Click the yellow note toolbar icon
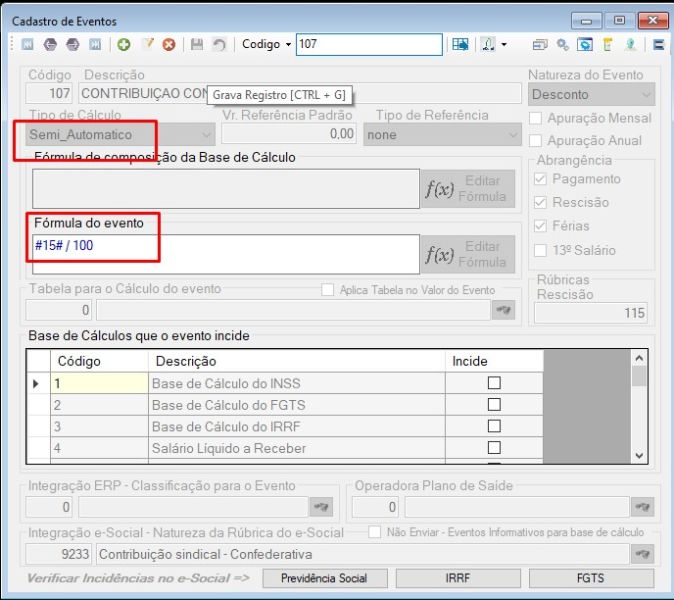This screenshot has height=600, width=674. pyautogui.click(x=607, y=44)
